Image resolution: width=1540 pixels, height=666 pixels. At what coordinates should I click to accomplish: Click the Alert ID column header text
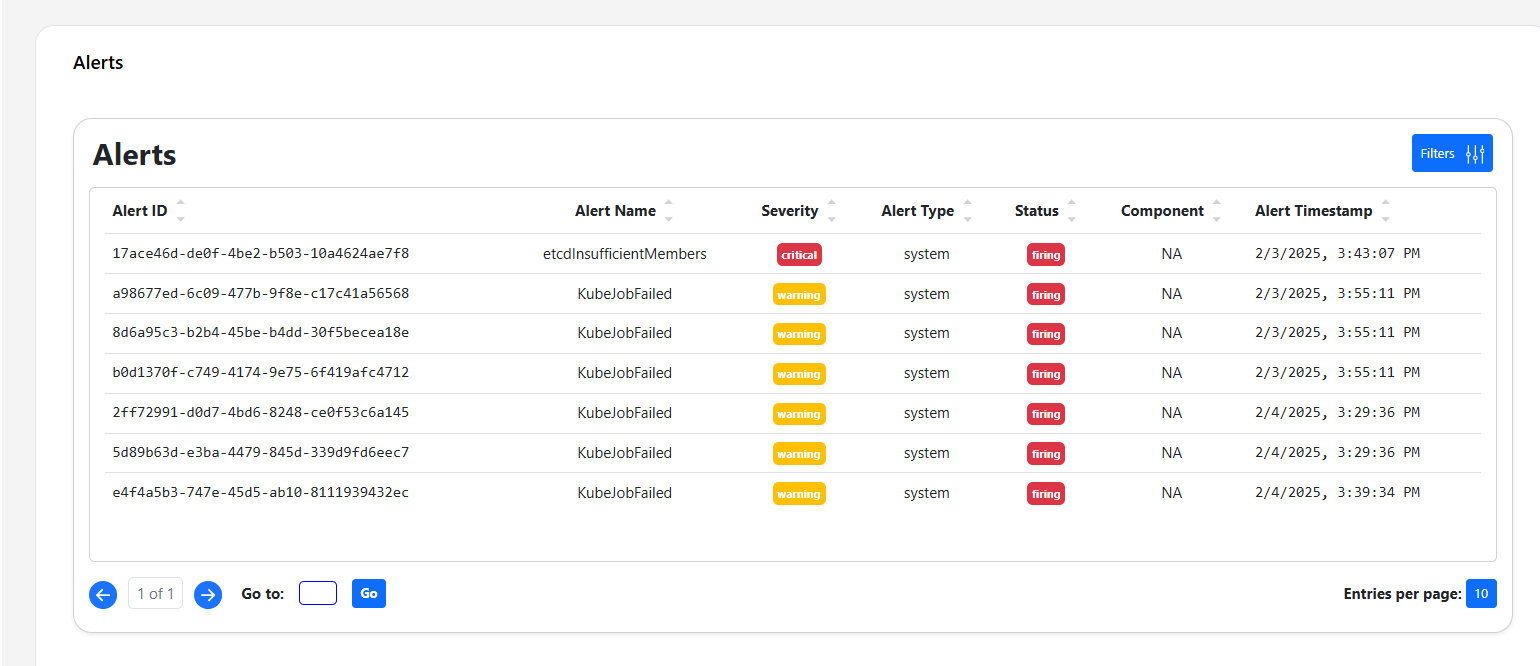[x=140, y=211]
